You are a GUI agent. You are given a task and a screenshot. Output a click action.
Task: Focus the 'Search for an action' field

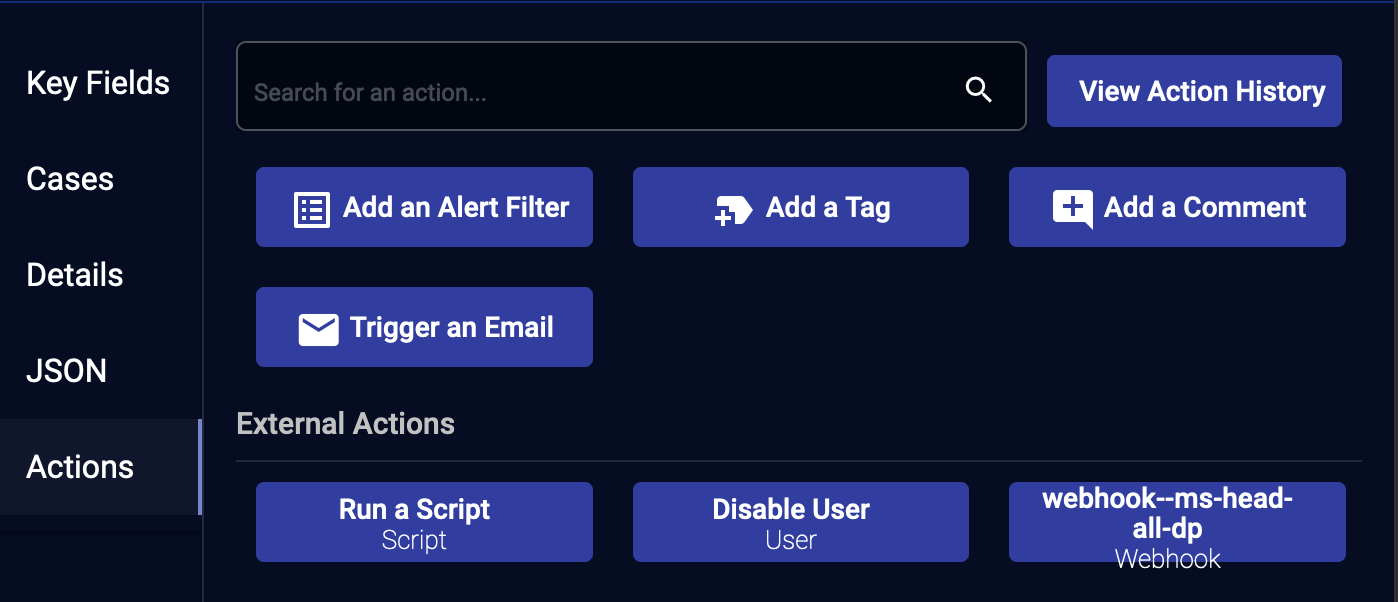pos(600,92)
